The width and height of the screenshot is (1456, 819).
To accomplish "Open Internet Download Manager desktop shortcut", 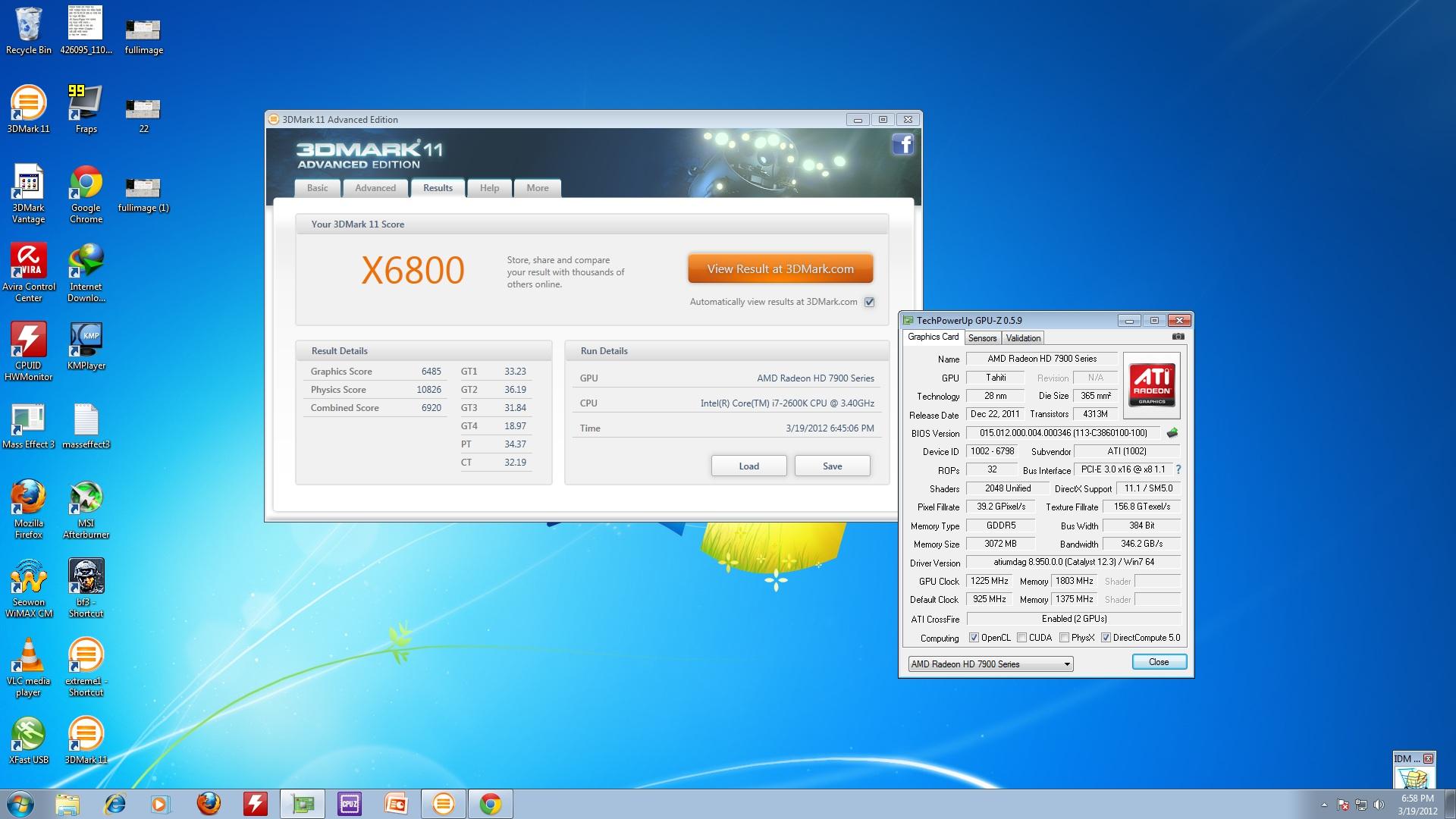I will pos(86,272).
